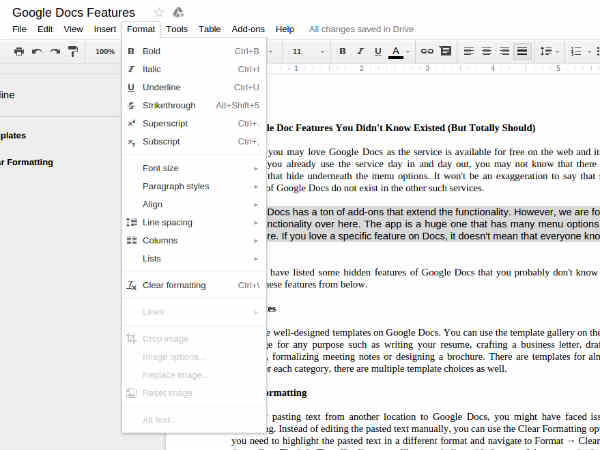Viewport: 600px width, 450px height.
Task: Toggle bold using toolbar B button
Action: tap(342, 51)
